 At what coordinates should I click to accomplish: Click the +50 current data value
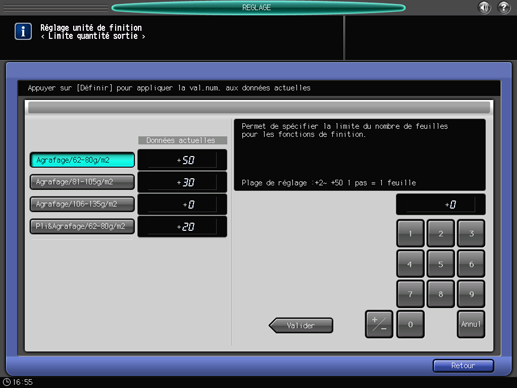[x=182, y=160]
